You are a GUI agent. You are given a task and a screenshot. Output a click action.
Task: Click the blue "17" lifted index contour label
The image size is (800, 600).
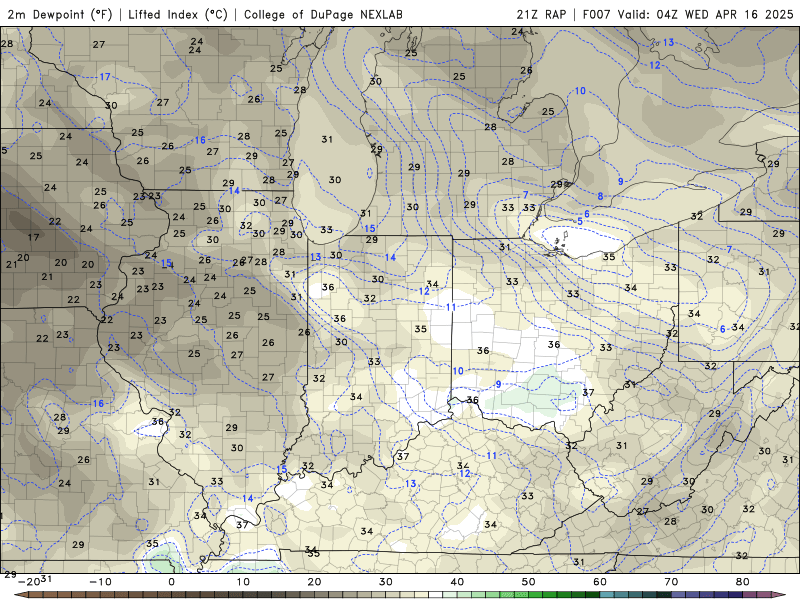pyautogui.click(x=105, y=77)
